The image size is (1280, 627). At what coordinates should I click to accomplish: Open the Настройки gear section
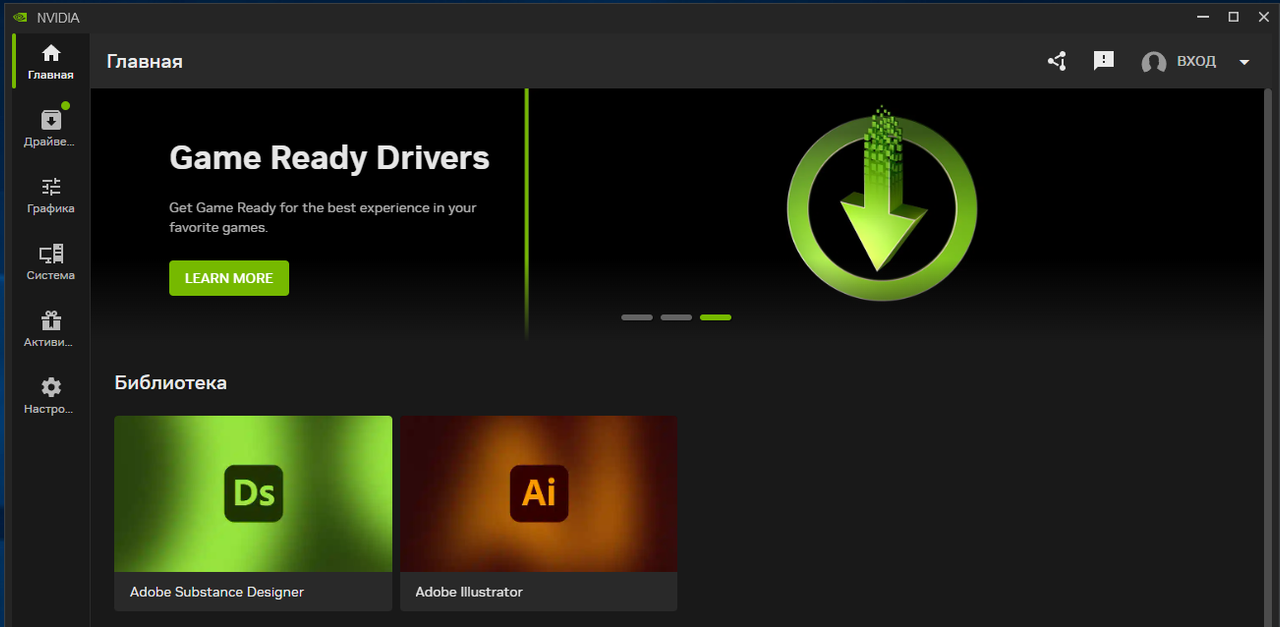point(51,395)
